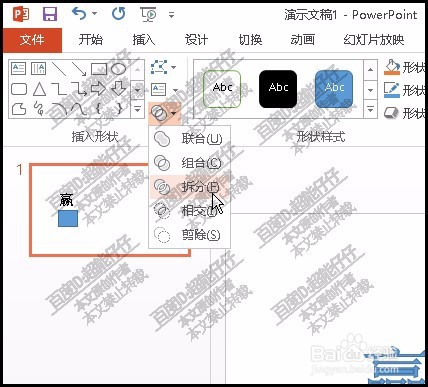This screenshot has height=387, width=428.
Task: Select the vertical text box shape
Action: 39,69
